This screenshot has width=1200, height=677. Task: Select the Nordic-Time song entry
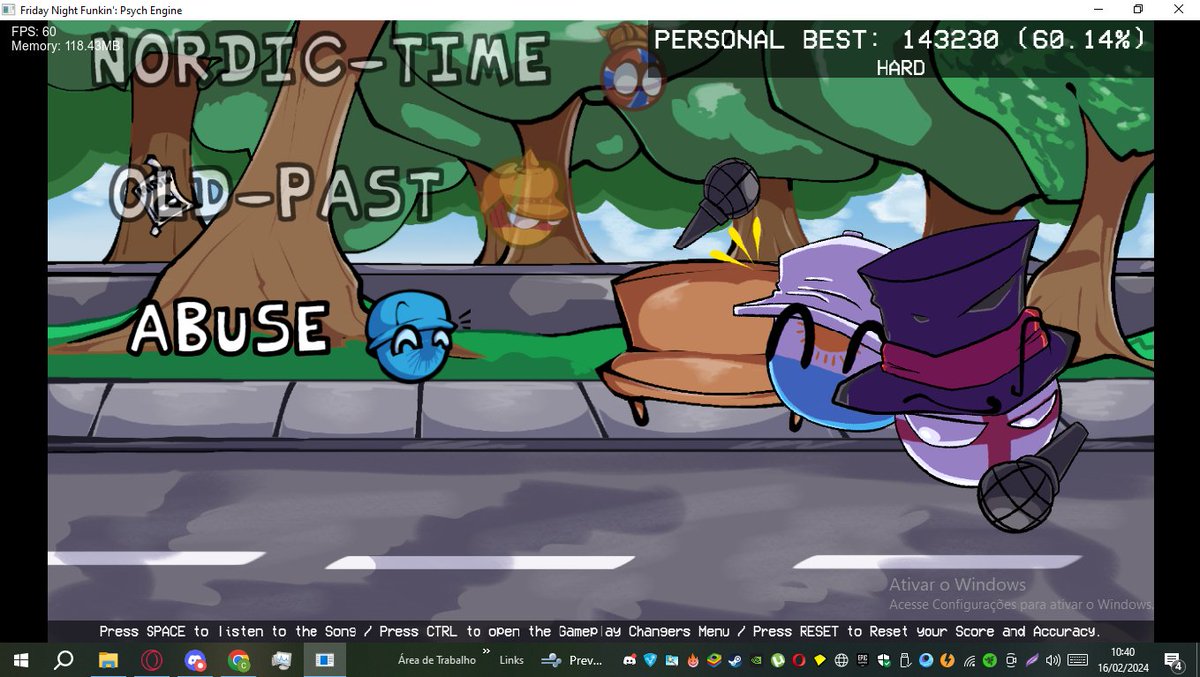321,59
